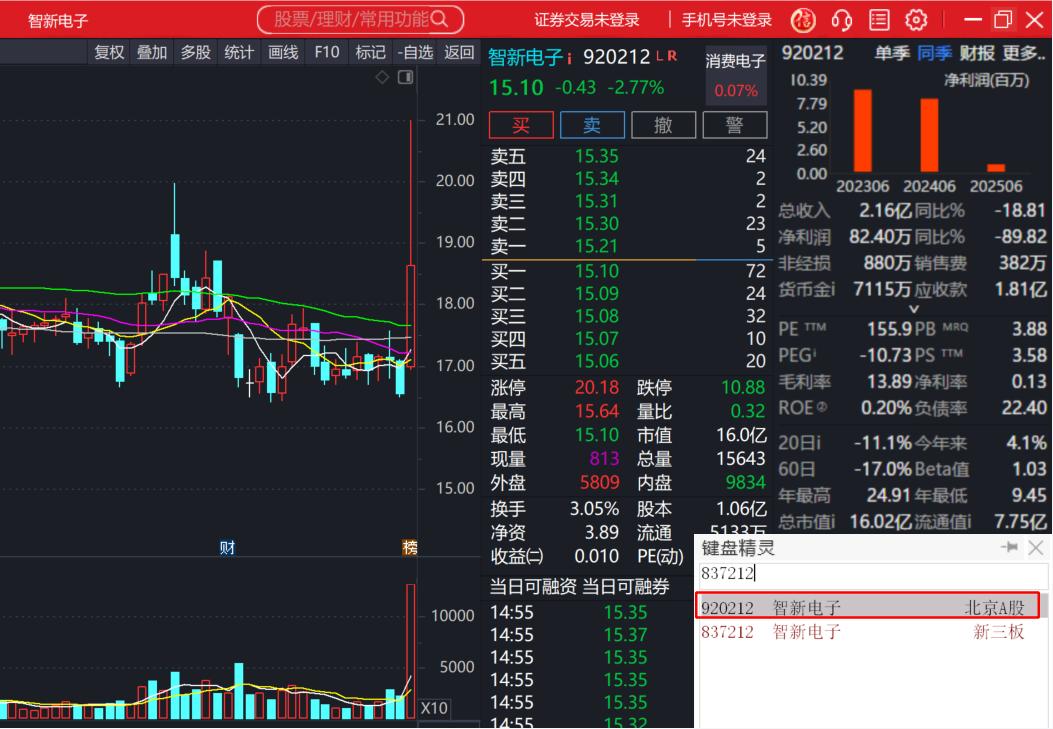
Task: Click the 卖五 price 15.35
Action: [x=596, y=156]
